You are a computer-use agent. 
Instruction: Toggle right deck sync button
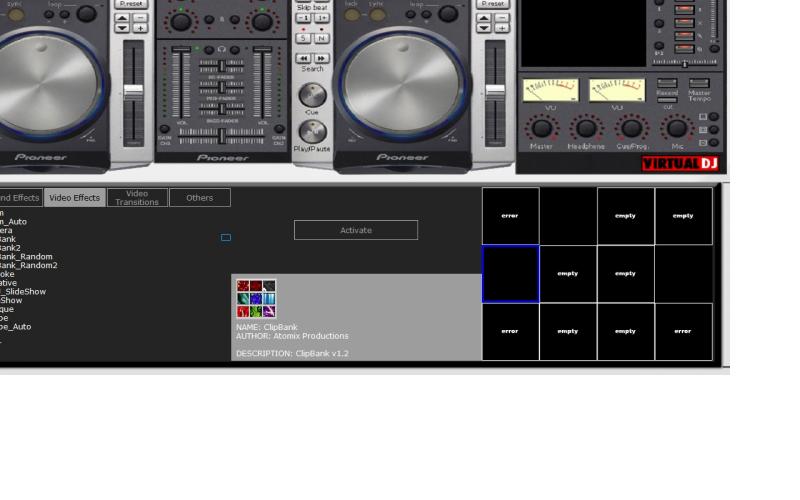coord(377,15)
